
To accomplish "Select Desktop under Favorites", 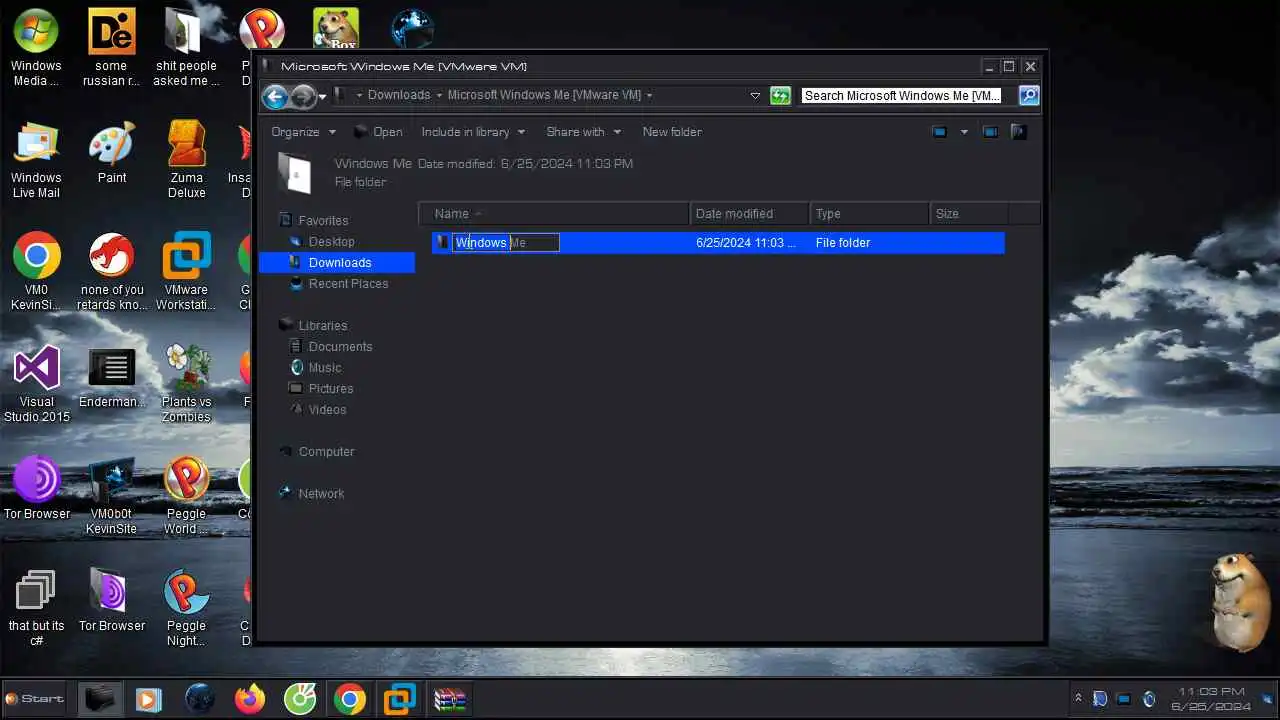I will coord(331,241).
